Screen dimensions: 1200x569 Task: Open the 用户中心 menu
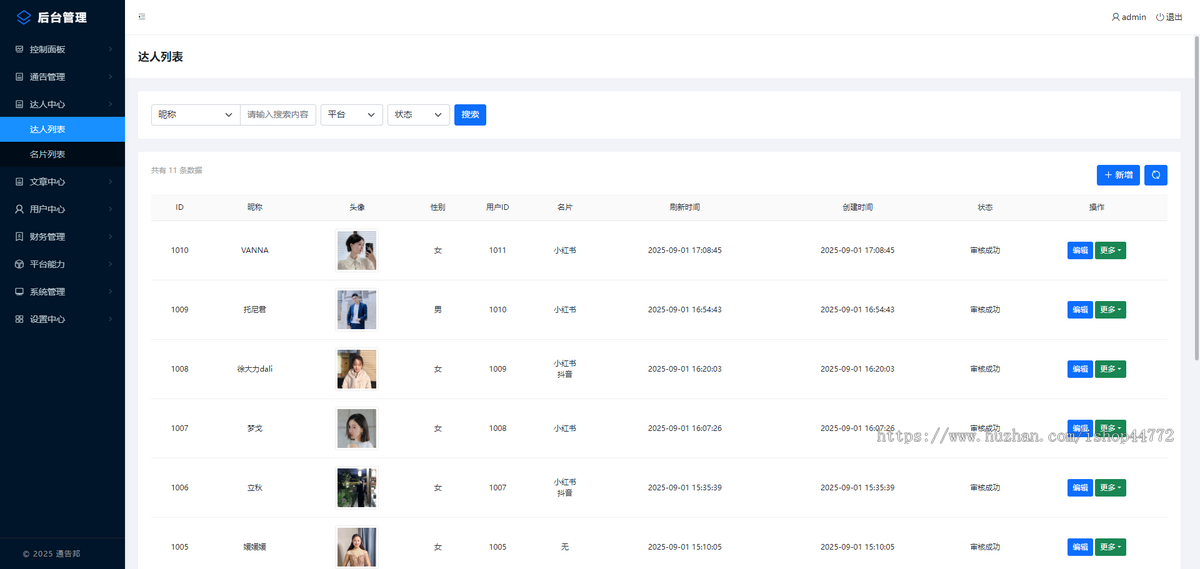click(62, 209)
